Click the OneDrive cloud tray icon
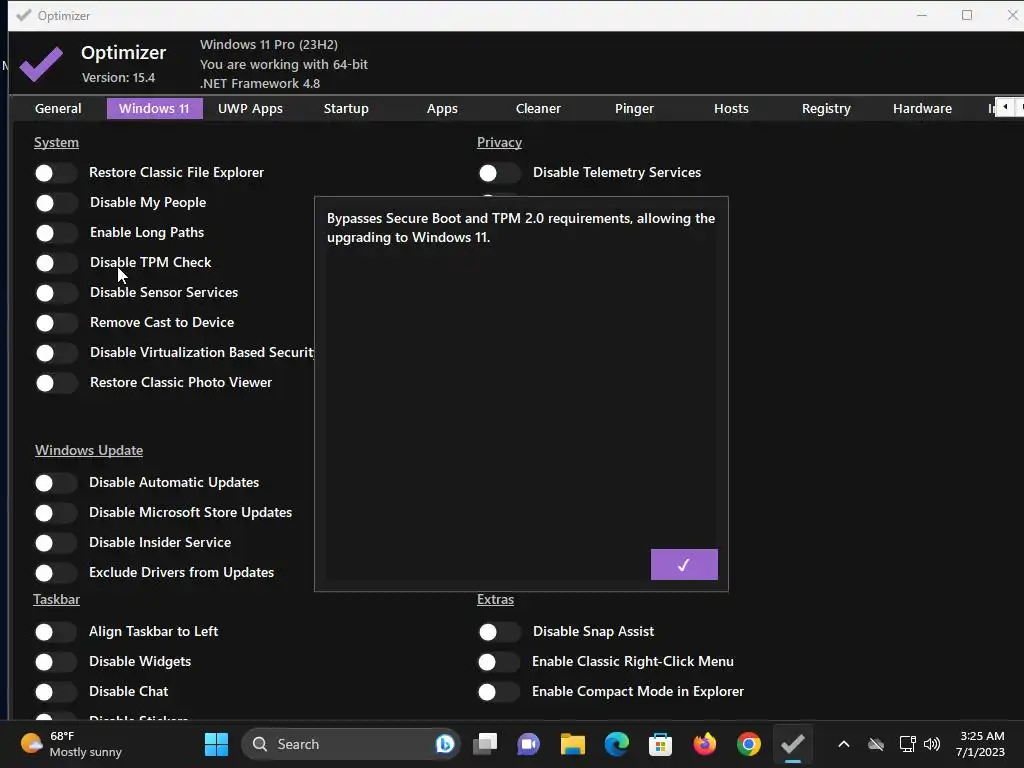Image resolution: width=1024 pixels, height=768 pixels. point(876,744)
